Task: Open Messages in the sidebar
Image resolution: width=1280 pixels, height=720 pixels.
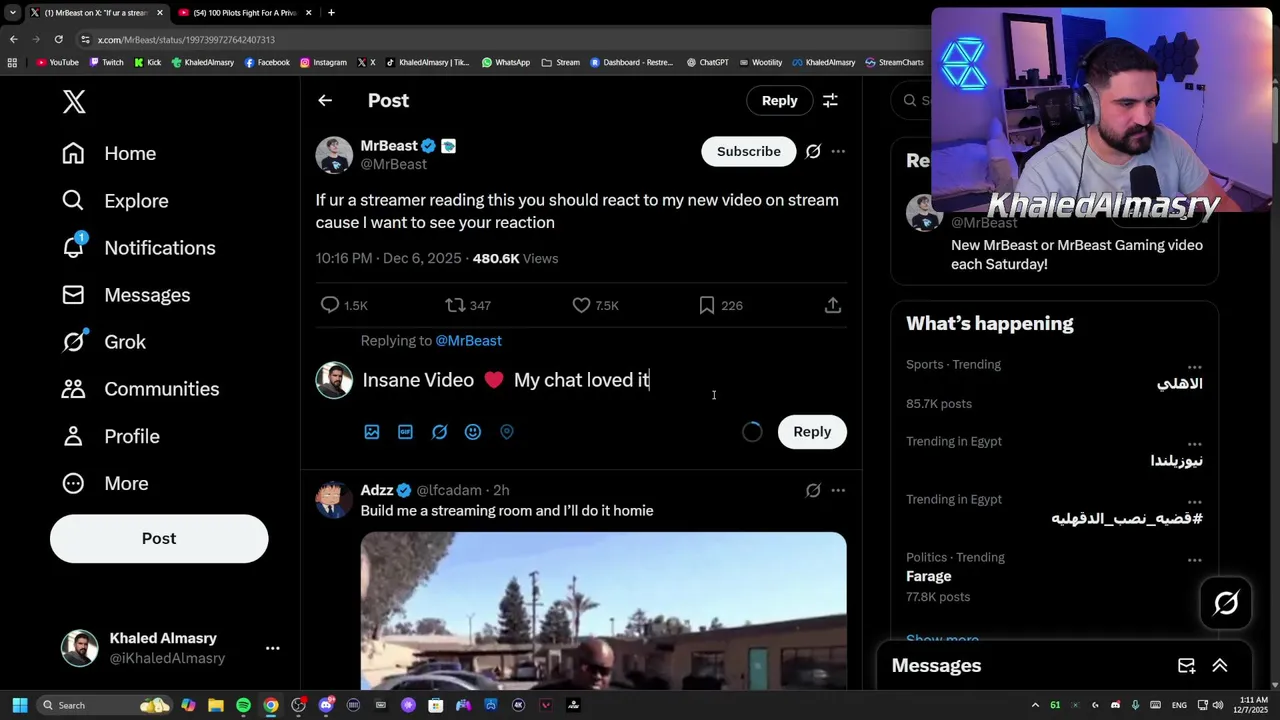Action: pyautogui.click(x=126, y=295)
